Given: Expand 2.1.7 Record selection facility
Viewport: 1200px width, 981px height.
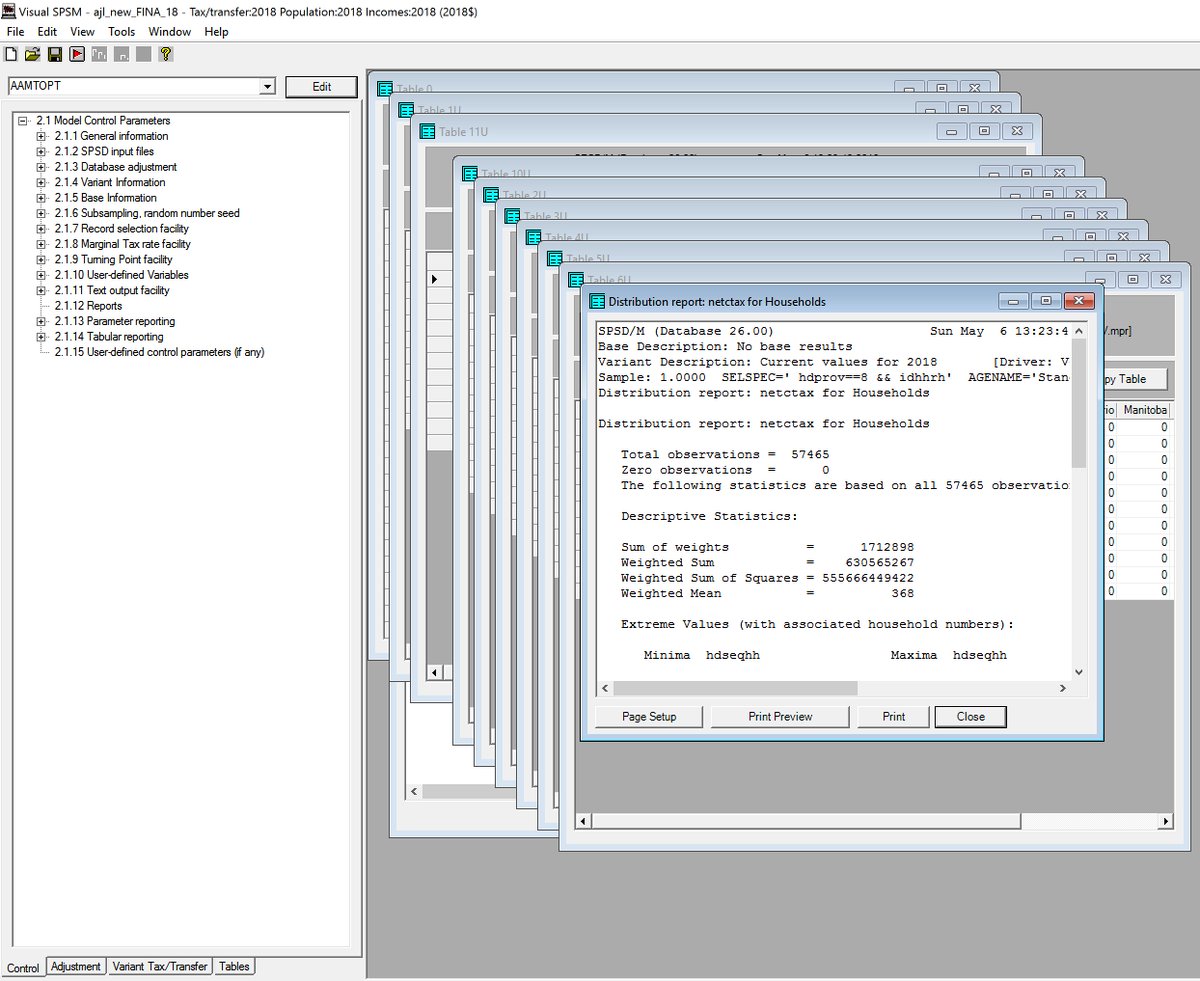Looking at the screenshot, I should pos(41,229).
